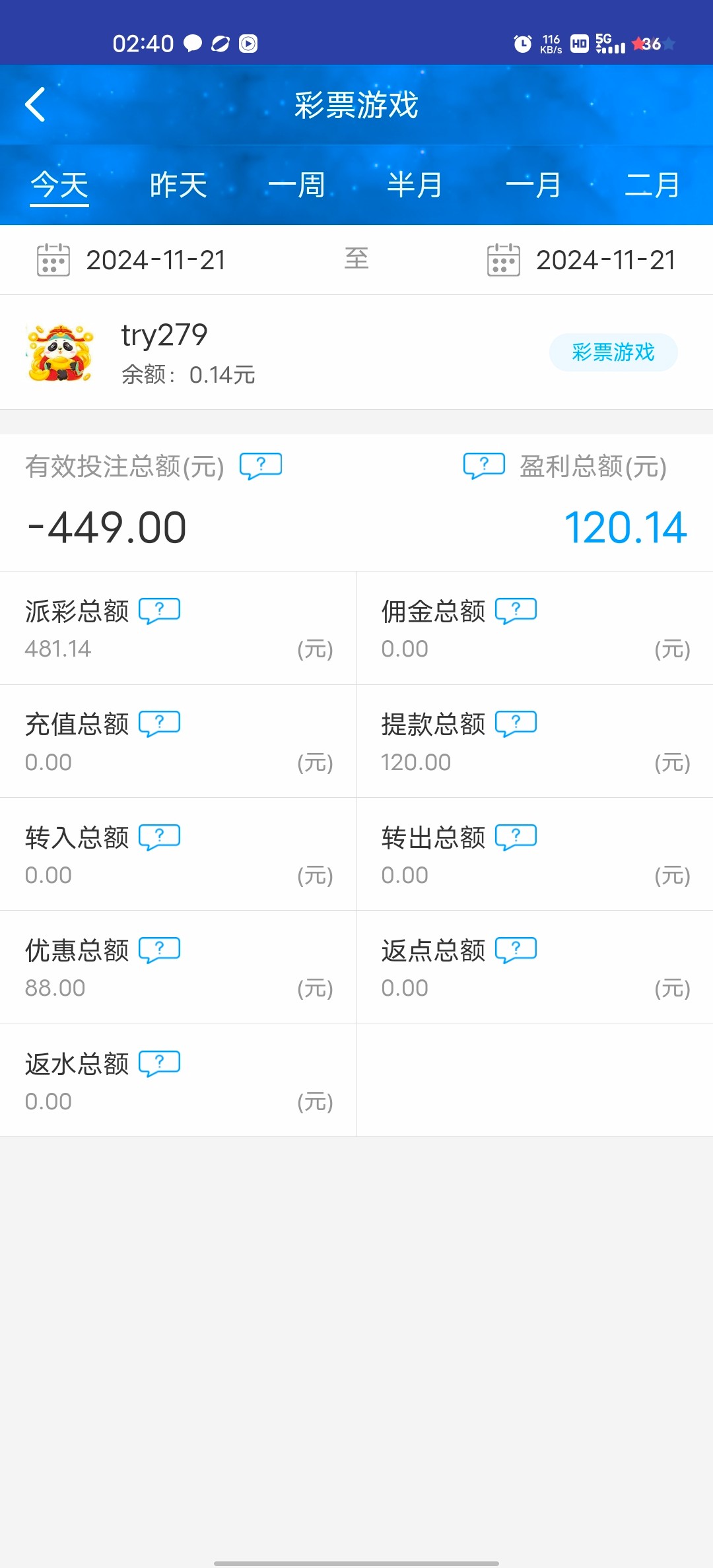Tap help icon beside 盈利总额
The height and width of the screenshot is (1568, 713).
tap(484, 465)
